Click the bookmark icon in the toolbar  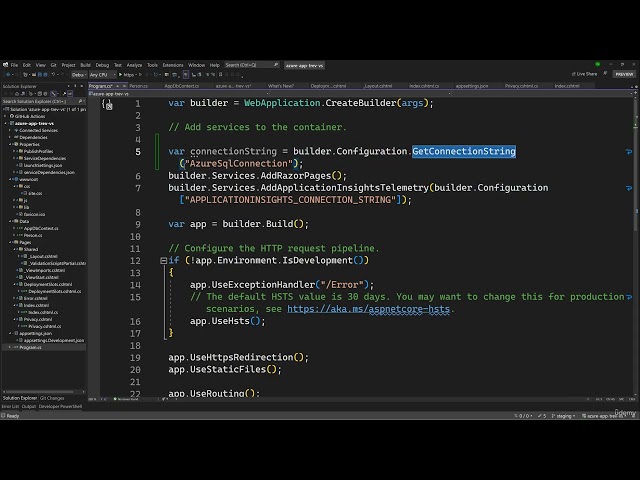221,75
